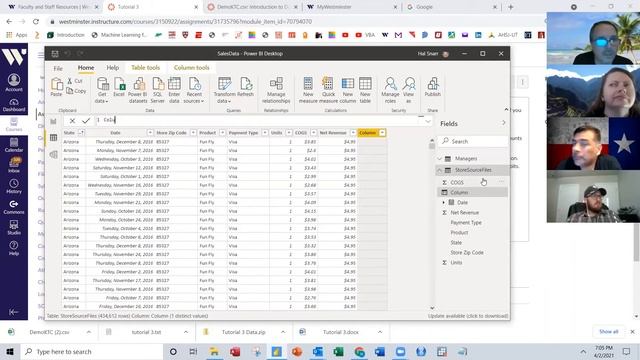The width and height of the screenshot is (640, 360).
Task: Switch to the Tutorial 3 browser tab
Action: [153, 7]
